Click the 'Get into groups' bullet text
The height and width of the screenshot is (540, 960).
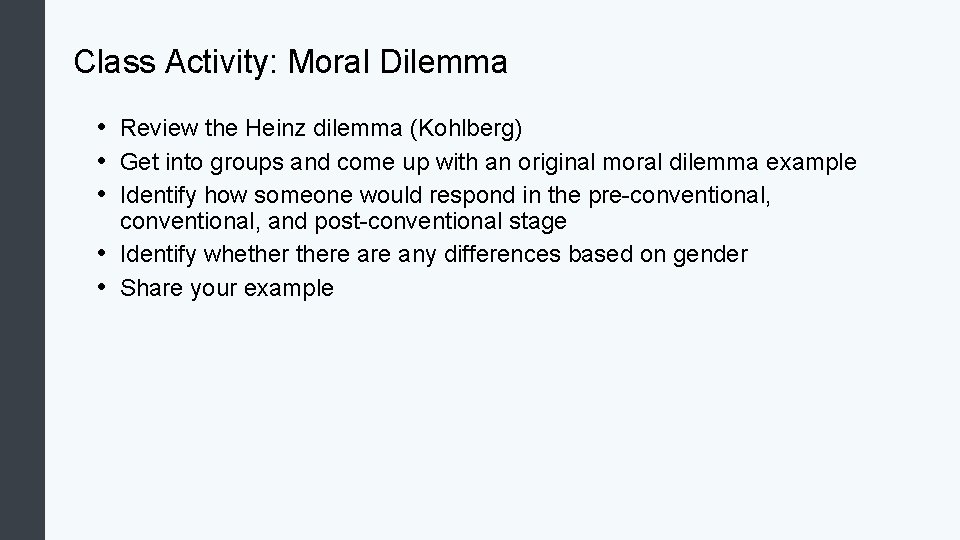tap(488, 162)
